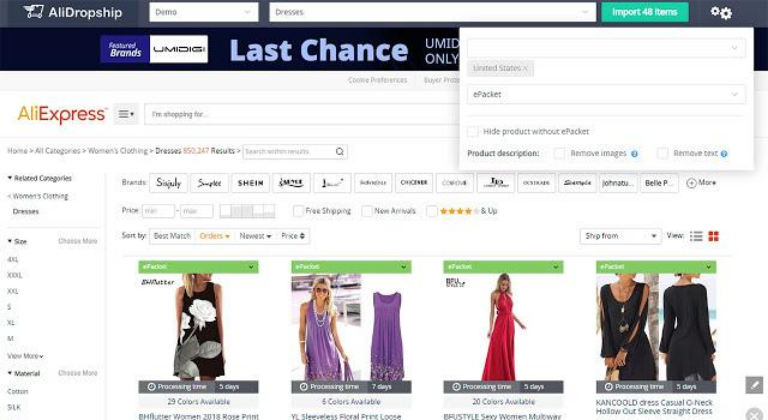Click the minimum price input field
This screenshot has height=420, width=768.
pyautogui.click(x=158, y=211)
